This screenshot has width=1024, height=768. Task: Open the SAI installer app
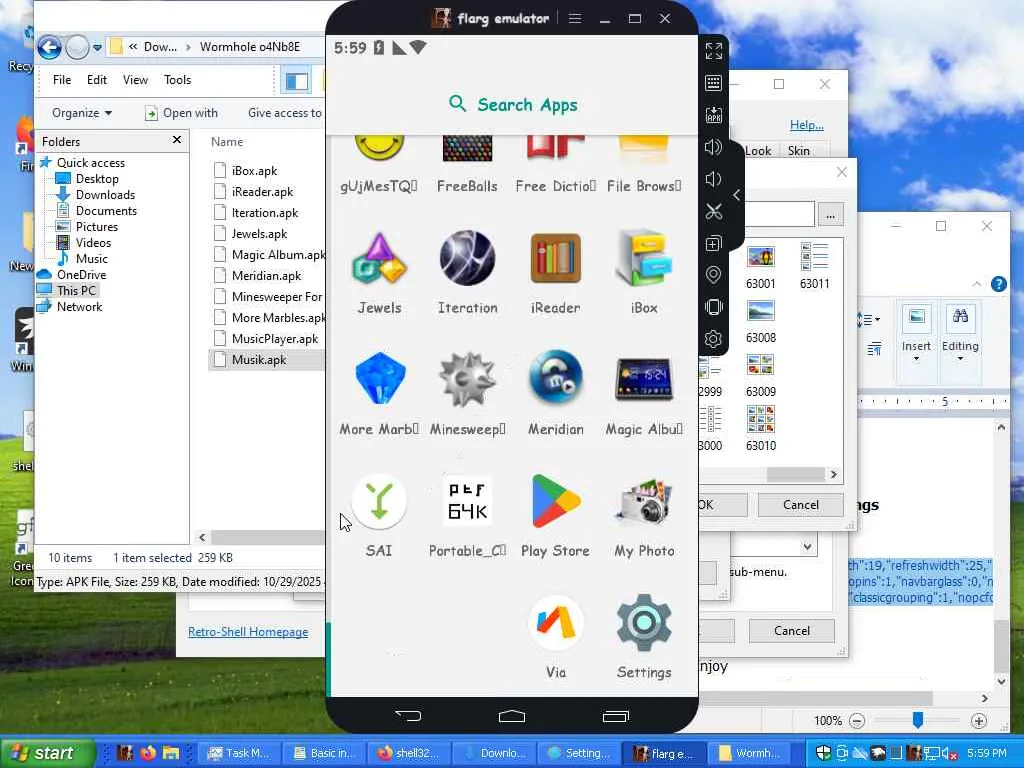pos(379,502)
